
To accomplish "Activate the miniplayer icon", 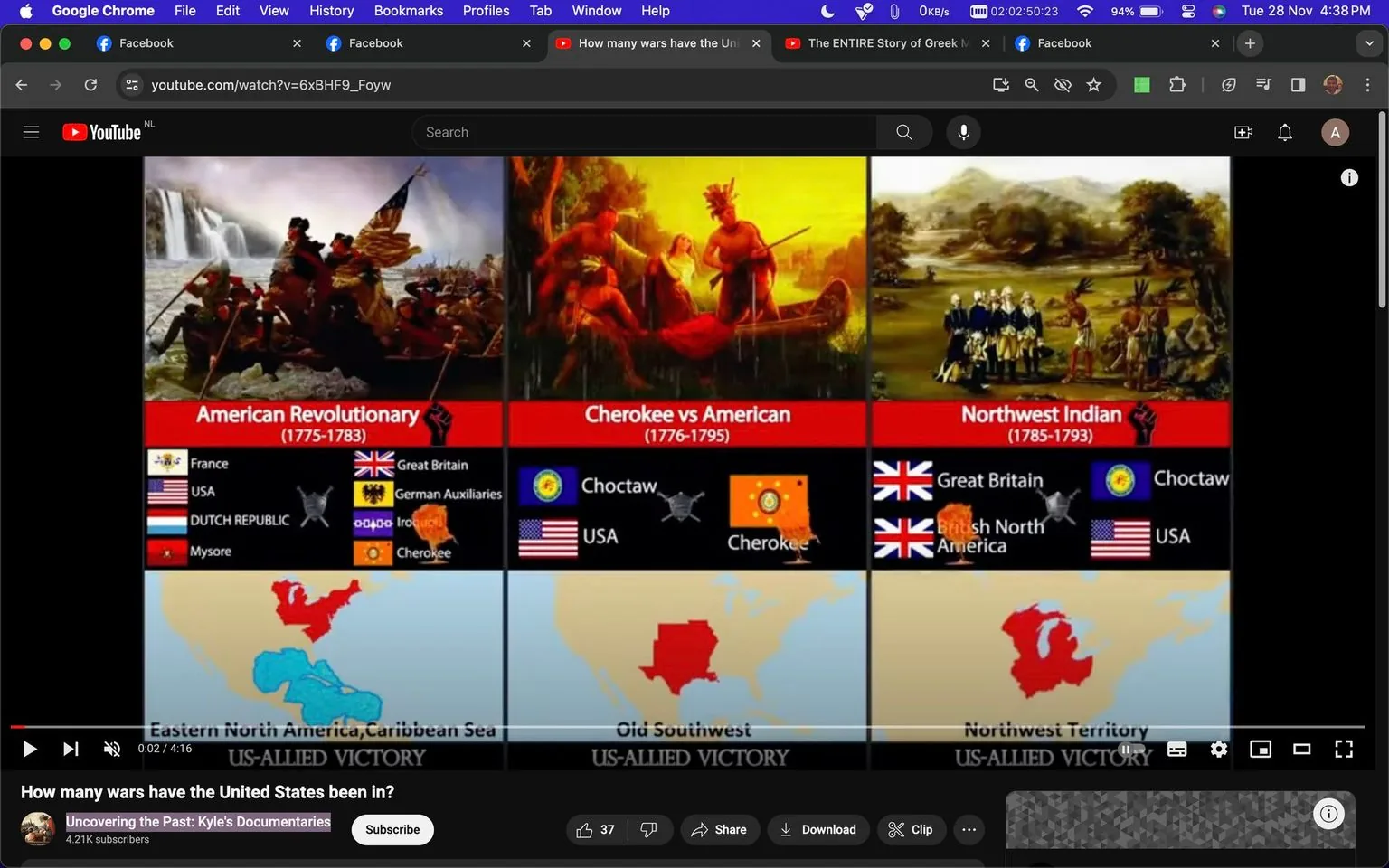I will pos(1260,749).
